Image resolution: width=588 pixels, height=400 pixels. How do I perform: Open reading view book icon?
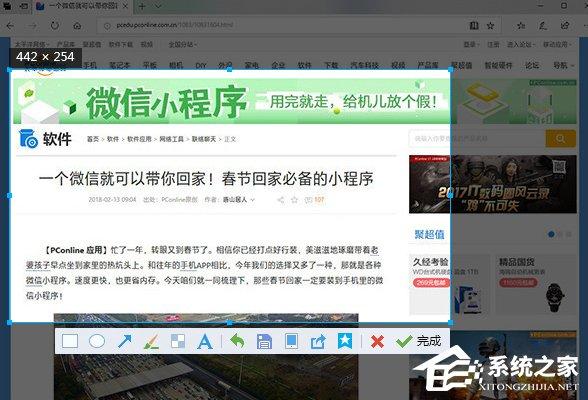(474, 25)
